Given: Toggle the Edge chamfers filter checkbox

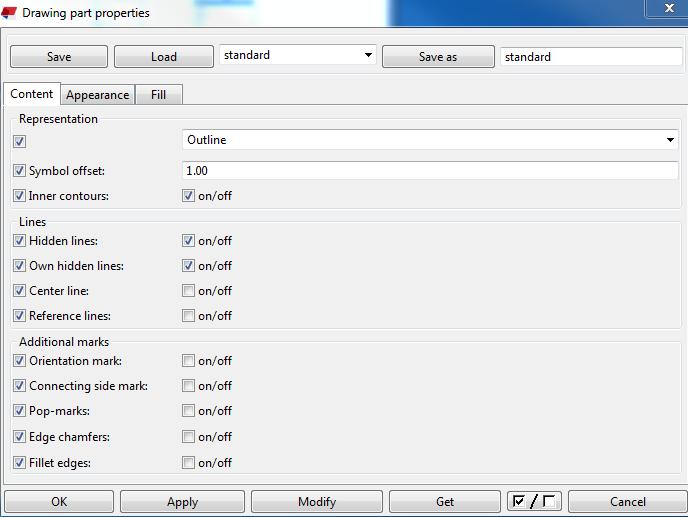Looking at the screenshot, I should tap(19, 437).
